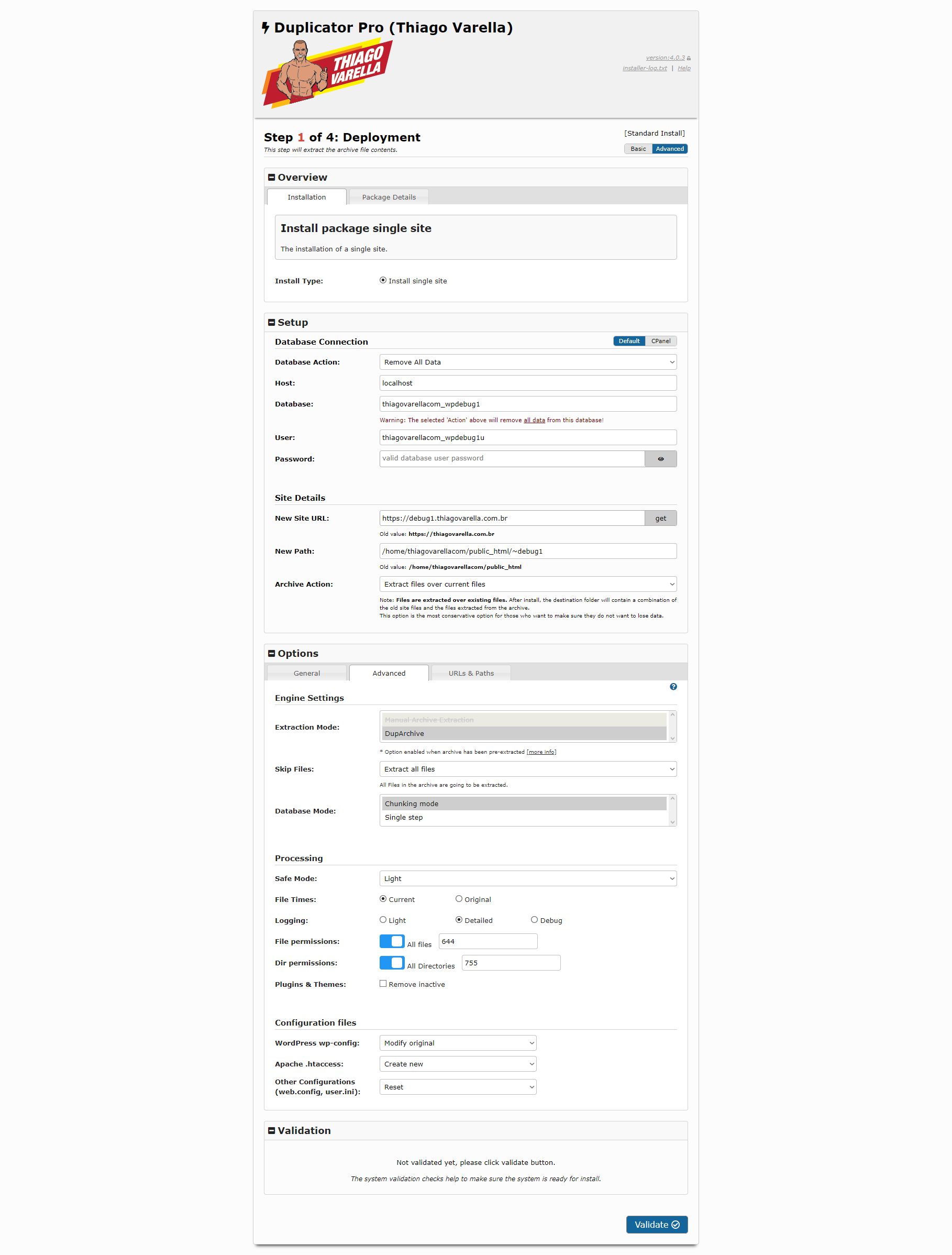
Task: Collapse the Options section minus icon
Action: click(271, 654)
